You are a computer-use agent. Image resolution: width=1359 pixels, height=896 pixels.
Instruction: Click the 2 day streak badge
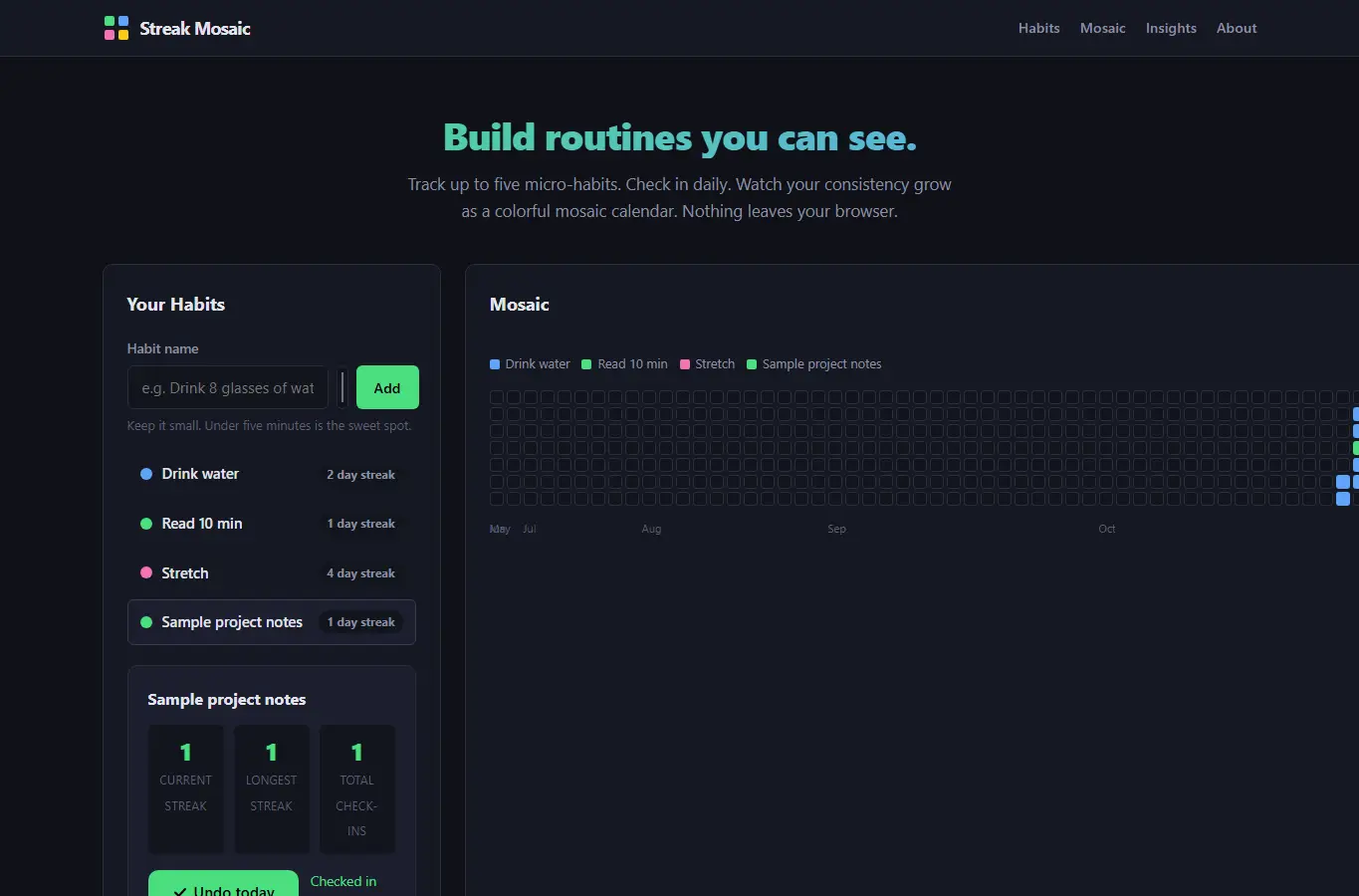pyautogui.click(x=360, y=475)
